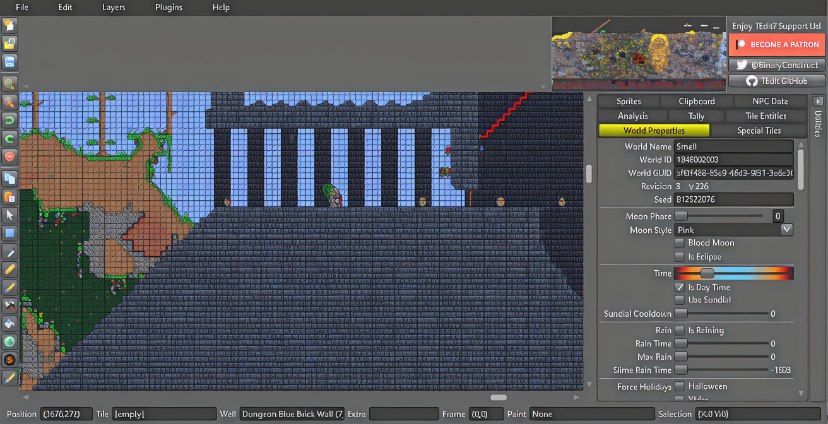Image resolution: width=828 pixels, height=424 pixels.
Task: Toggle the Use Sundial checkbox
Action: coord(680,299)
